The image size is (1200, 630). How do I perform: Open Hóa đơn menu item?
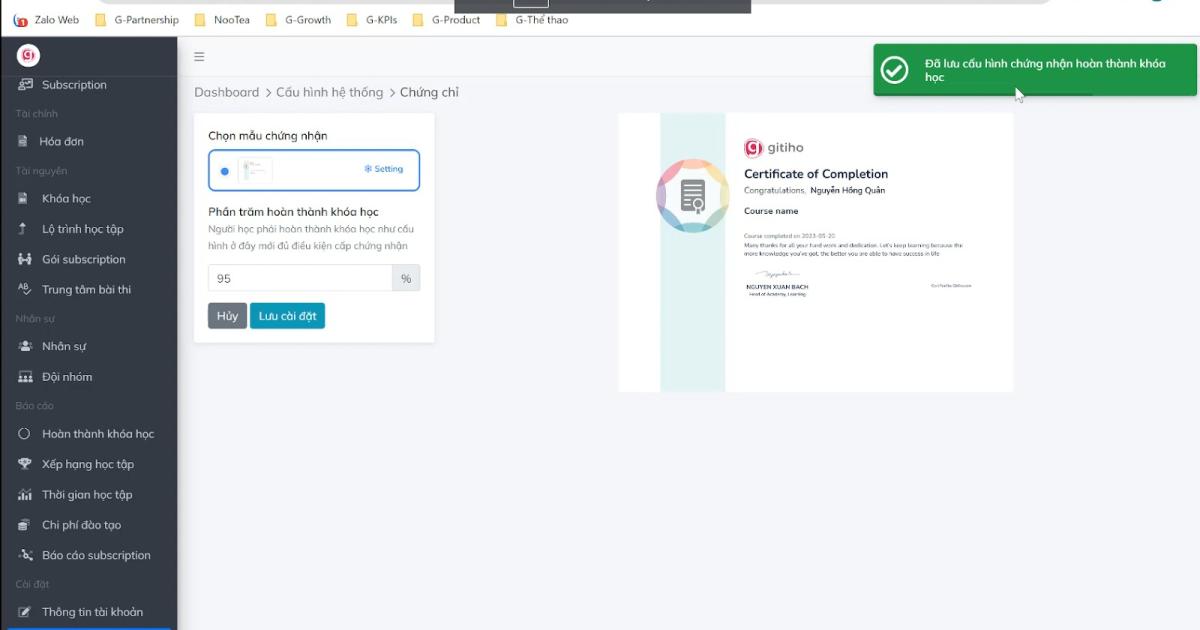(62, 141)
